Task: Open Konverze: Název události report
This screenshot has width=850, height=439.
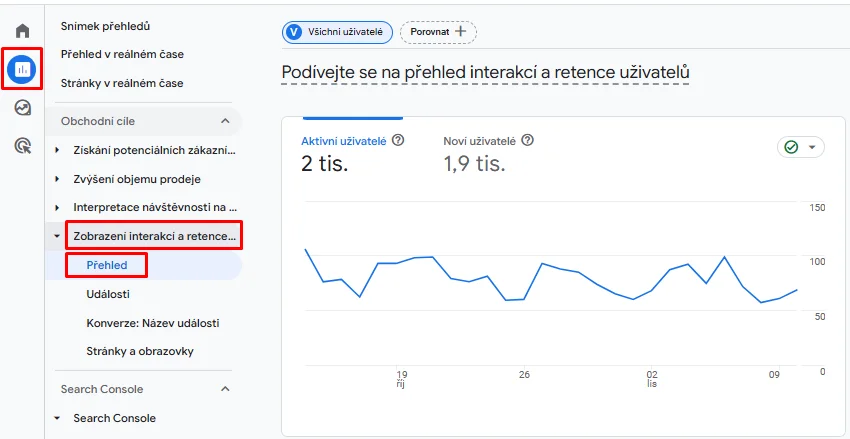Action: pos(153,323)
